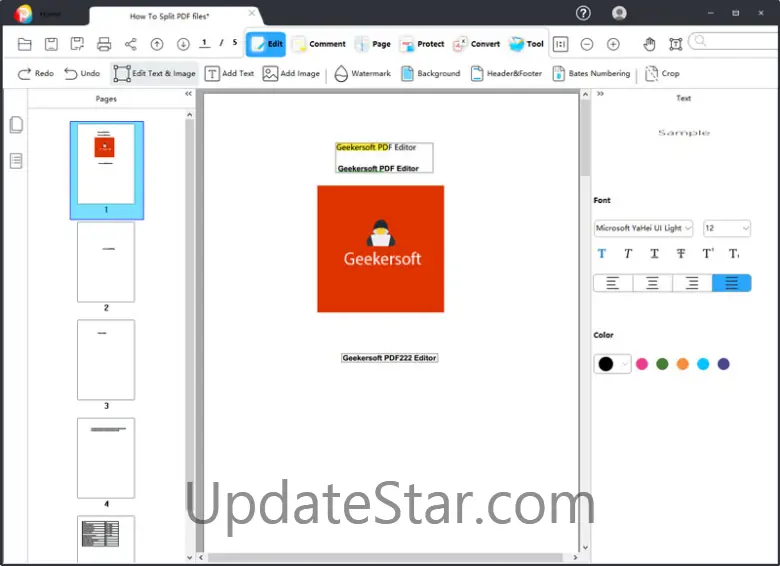The image size is (780, 566).
Task: Click the Background tool
Action: click(431, 74)
